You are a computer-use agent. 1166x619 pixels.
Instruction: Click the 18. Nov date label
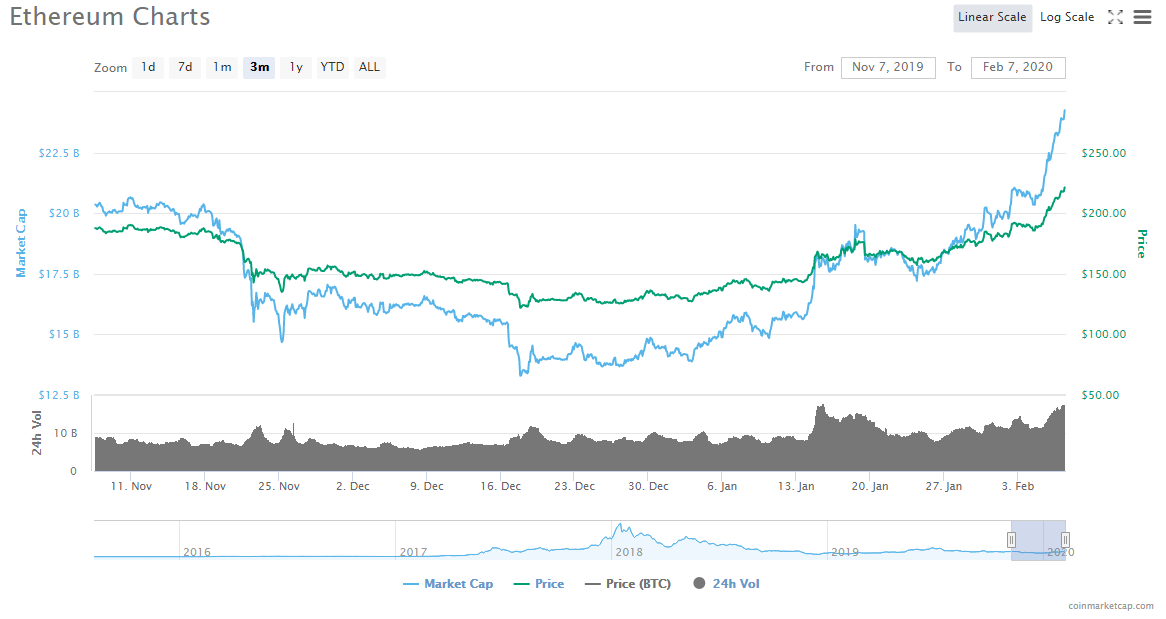205,487
